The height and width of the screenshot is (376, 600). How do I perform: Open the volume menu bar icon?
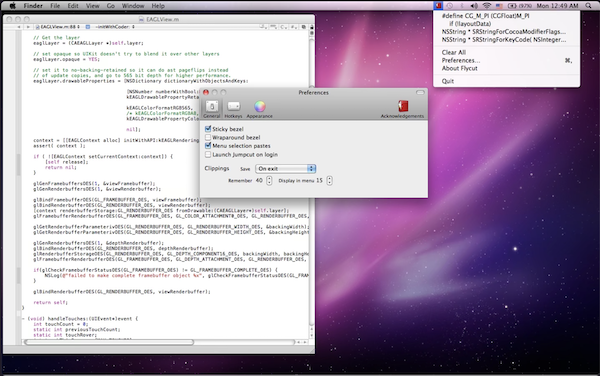coord(474,6)
